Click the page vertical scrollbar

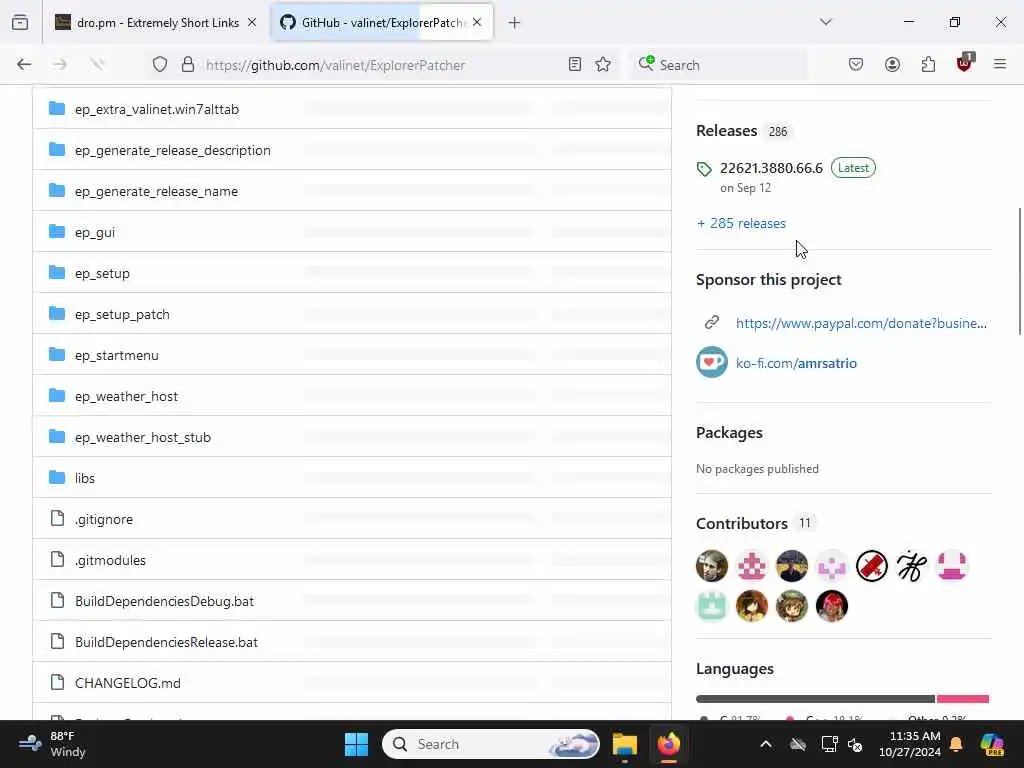click(x=1020, y=271)
